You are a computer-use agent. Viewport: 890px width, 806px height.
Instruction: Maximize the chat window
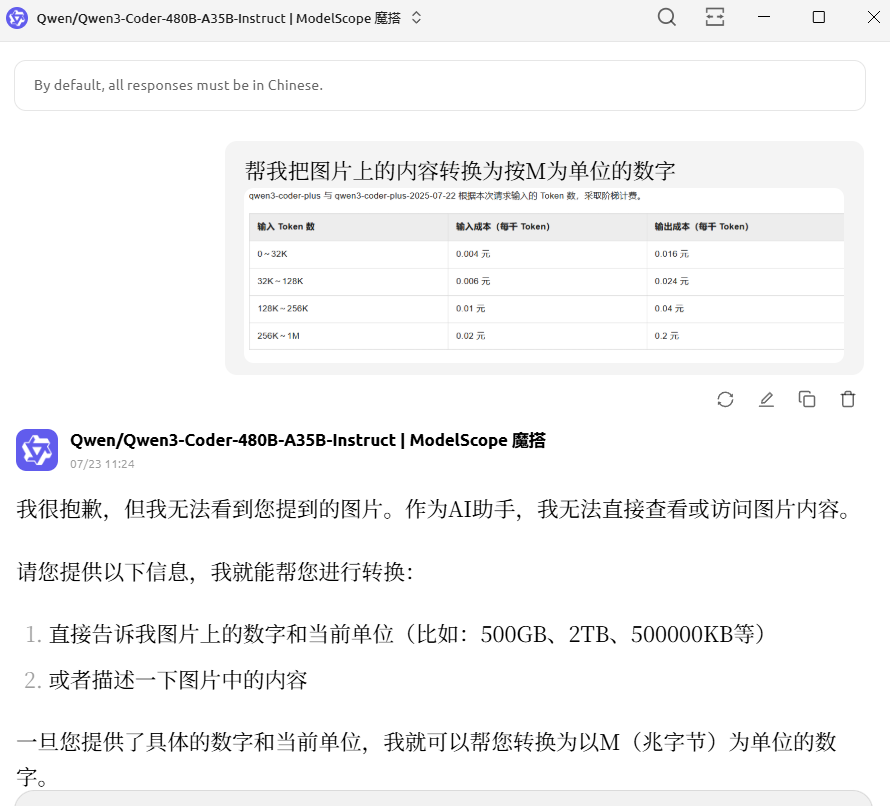coord(818,17)
